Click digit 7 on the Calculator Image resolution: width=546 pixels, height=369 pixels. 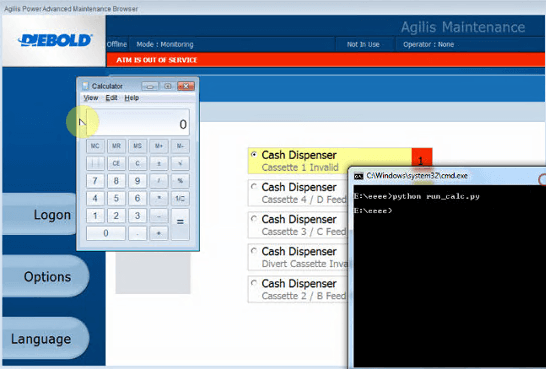[95, 181]
